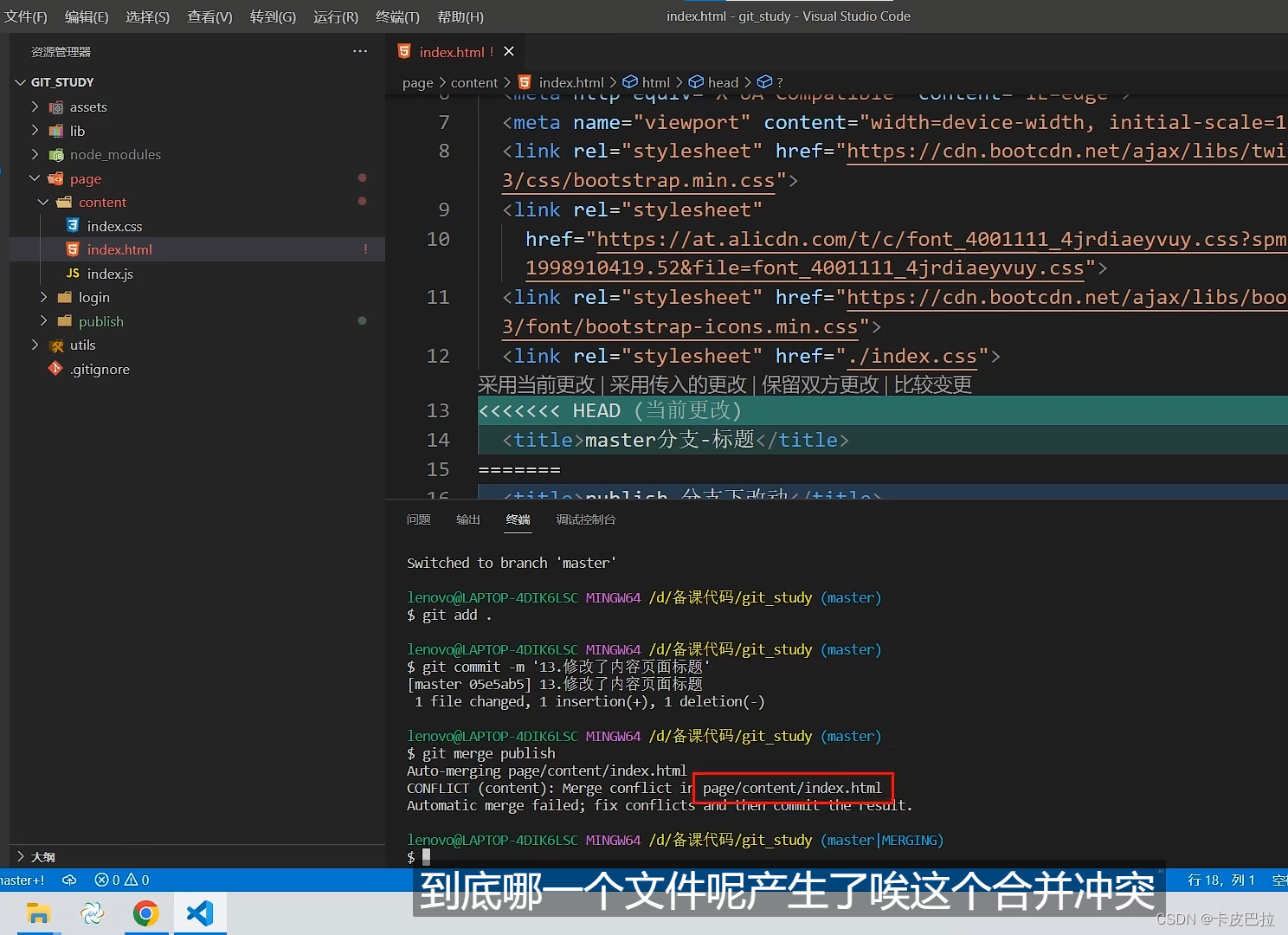Click the assets folder icon
The height and width of the screenshot is (935, 1288).
(x=56, y=106)
